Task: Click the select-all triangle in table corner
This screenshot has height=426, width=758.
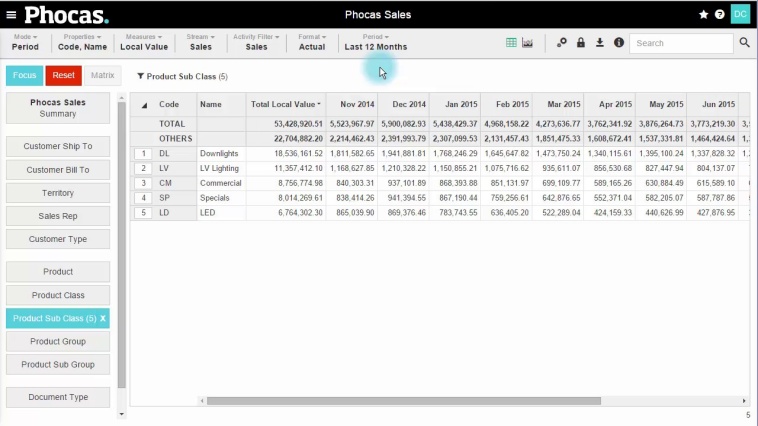Action: [144, 105]
